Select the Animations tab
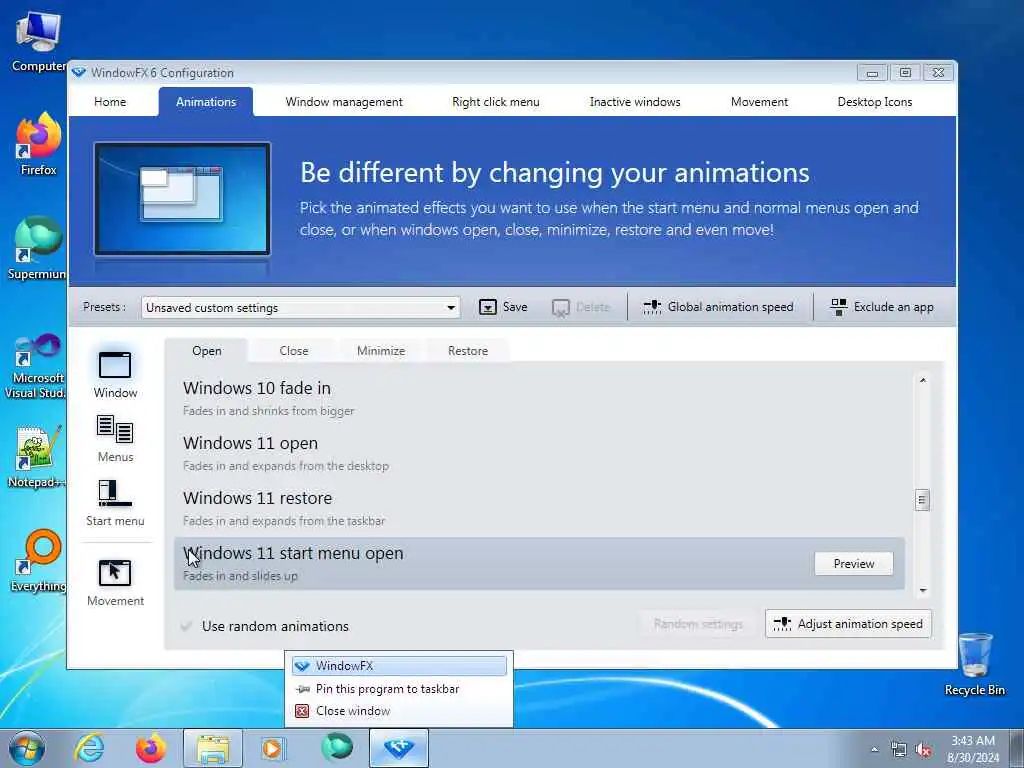Screen dimensions: 1024x768 coord(206,102)
